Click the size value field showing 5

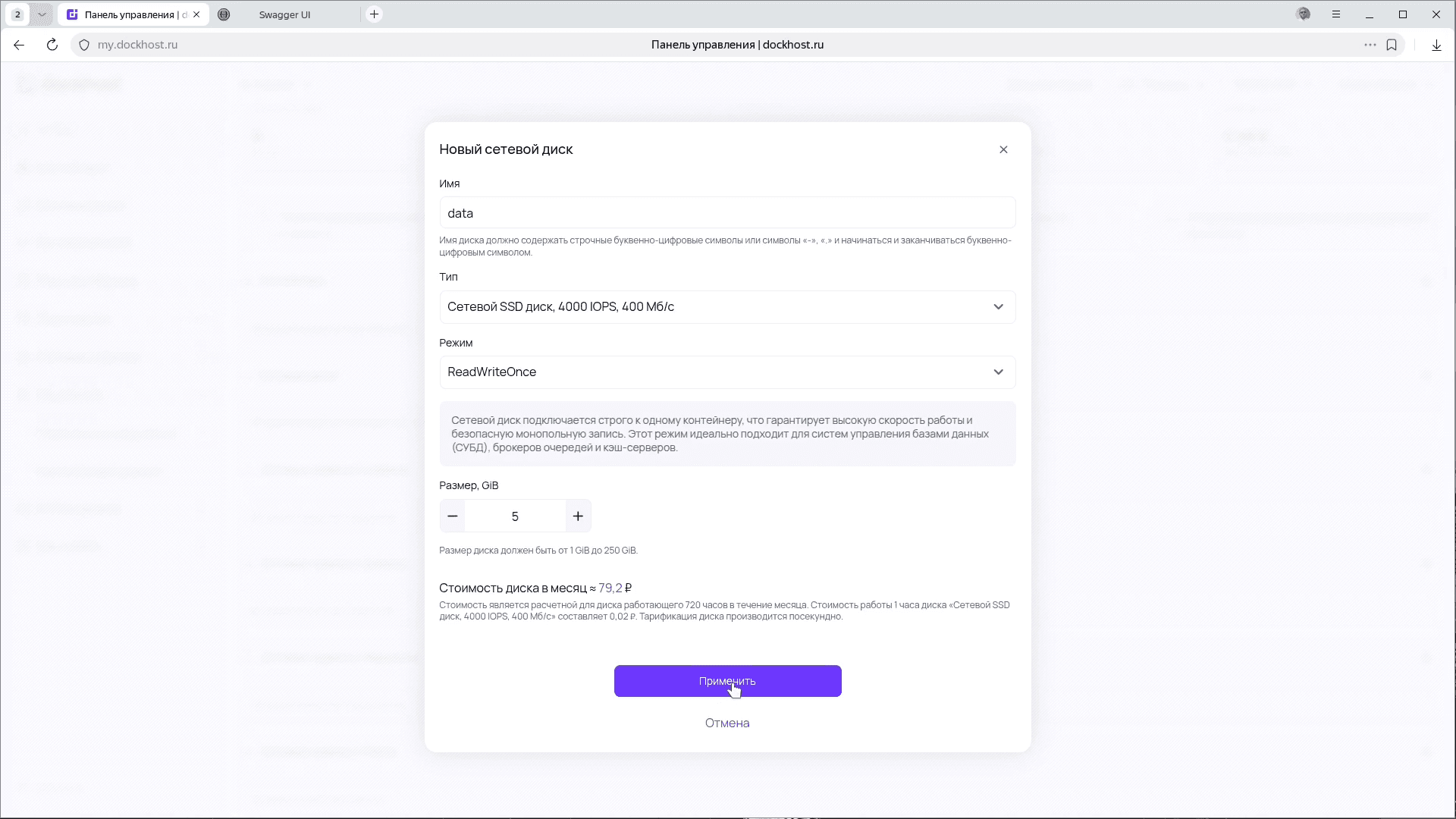click(x=515, y=516)
